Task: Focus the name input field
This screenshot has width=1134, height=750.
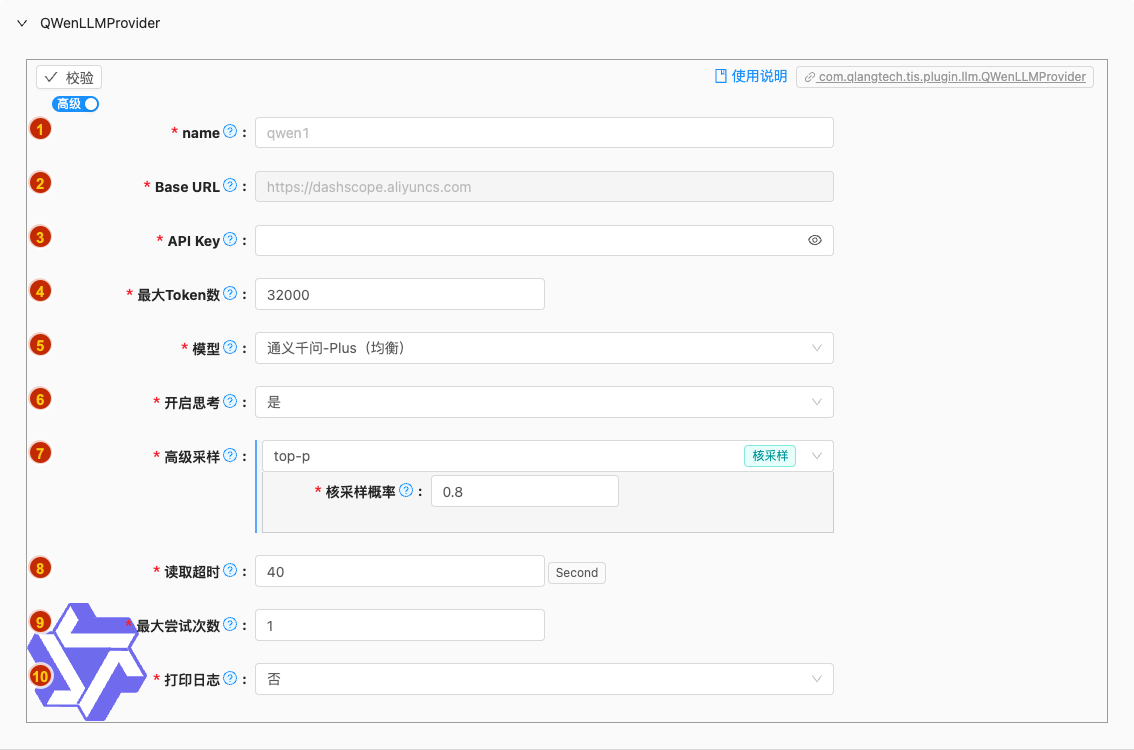Action: (x=544, y=132)
